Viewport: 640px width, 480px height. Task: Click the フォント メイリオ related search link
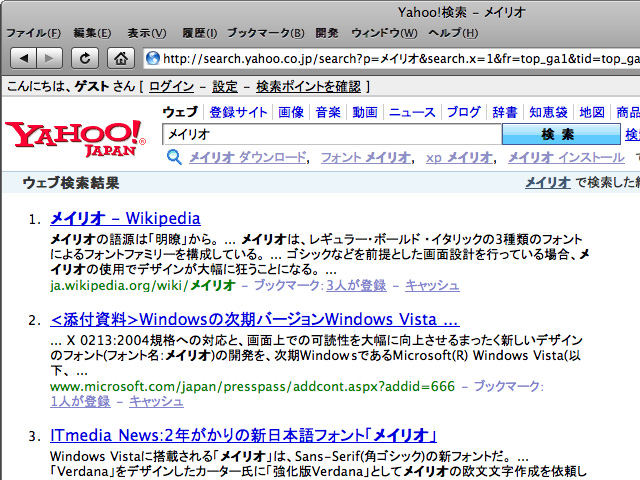click(365, 157)
